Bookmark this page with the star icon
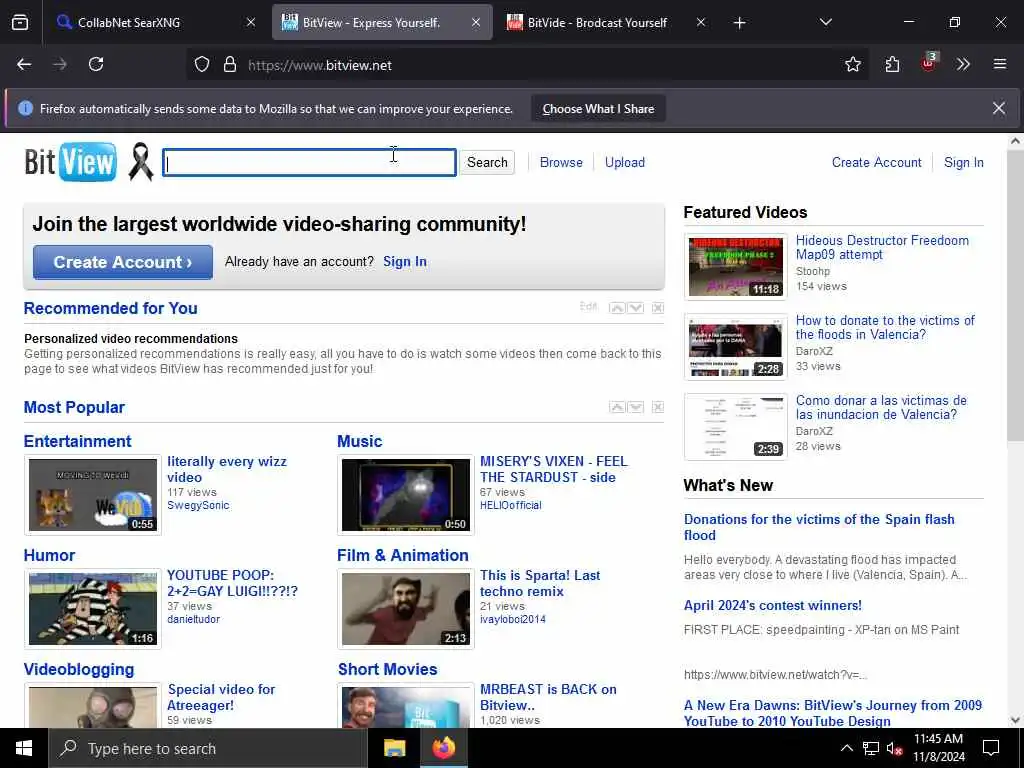1024x768 pixels. tap(852, 64)
